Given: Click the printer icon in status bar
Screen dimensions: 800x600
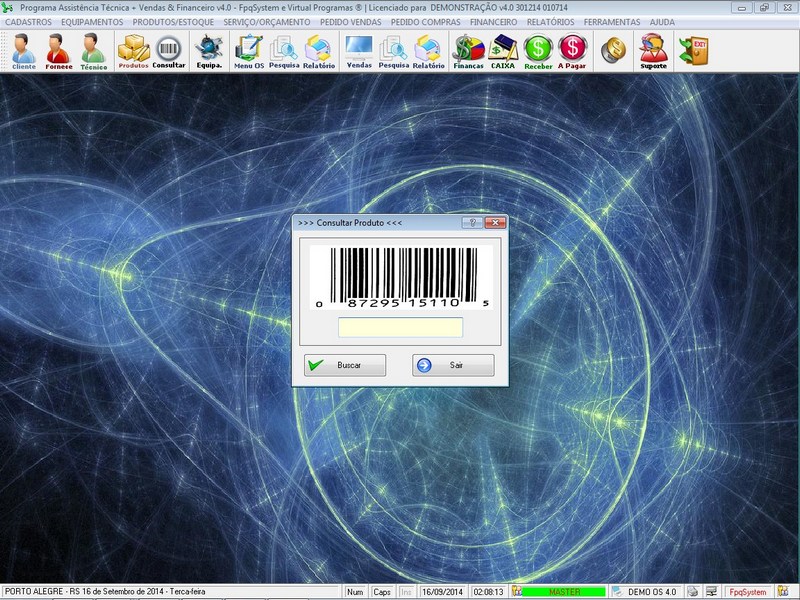Looking at the screenshot, I should [692, 592].
